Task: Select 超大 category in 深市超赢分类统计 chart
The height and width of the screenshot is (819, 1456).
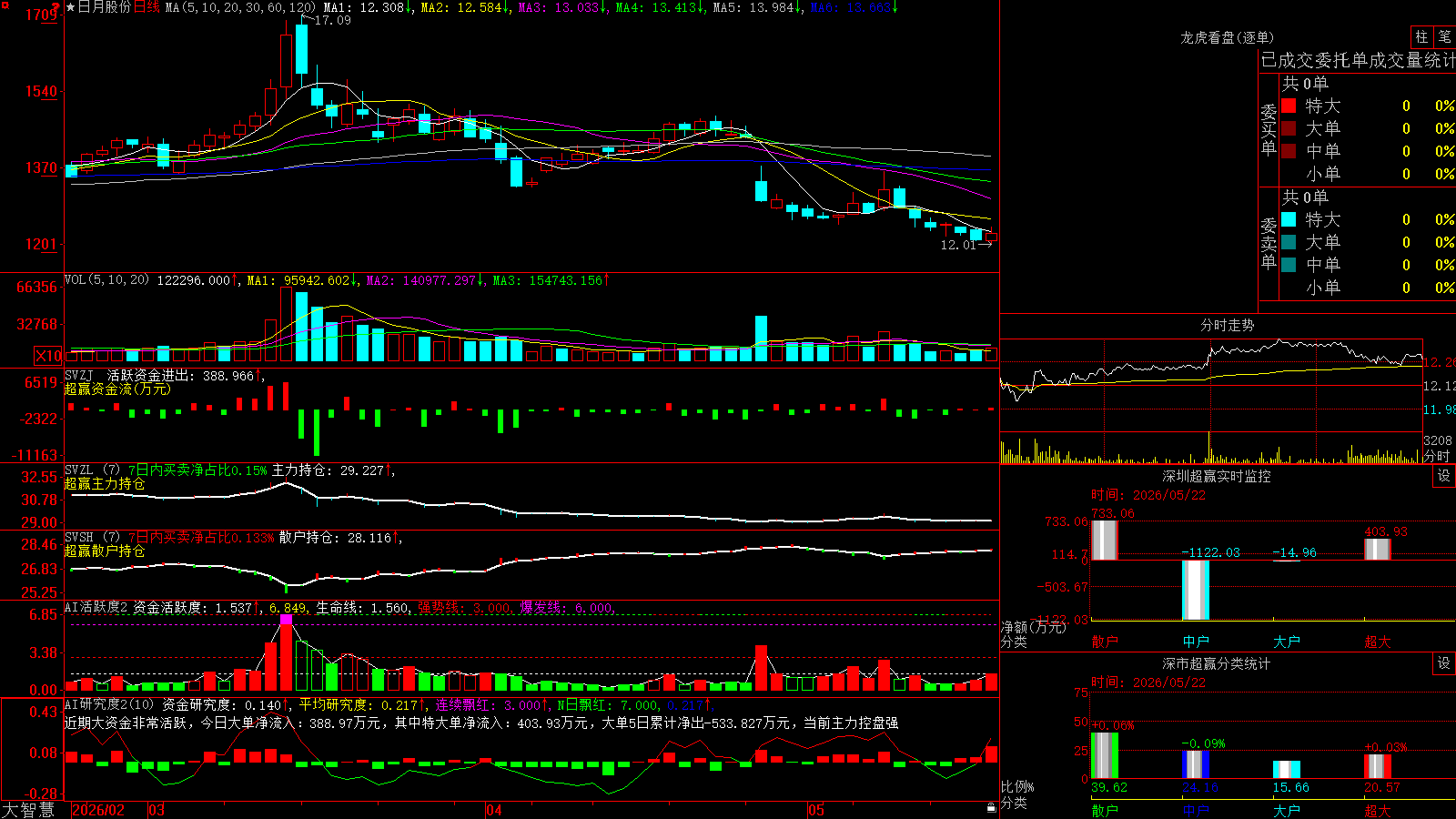Action: pyautogui.click(x=1378, y=810)
